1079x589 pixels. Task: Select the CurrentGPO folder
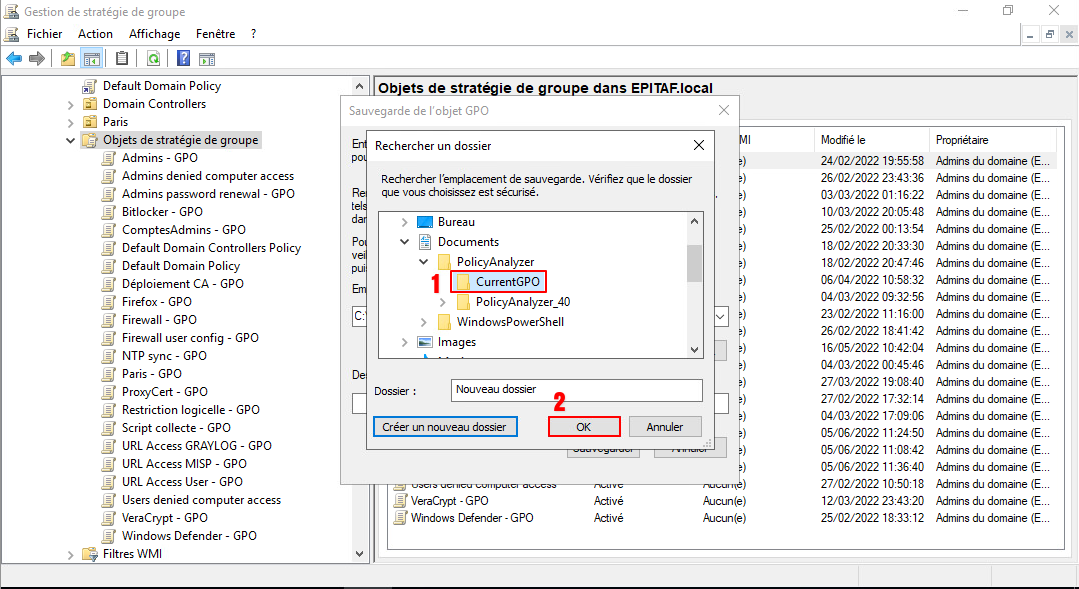[507, 282]
